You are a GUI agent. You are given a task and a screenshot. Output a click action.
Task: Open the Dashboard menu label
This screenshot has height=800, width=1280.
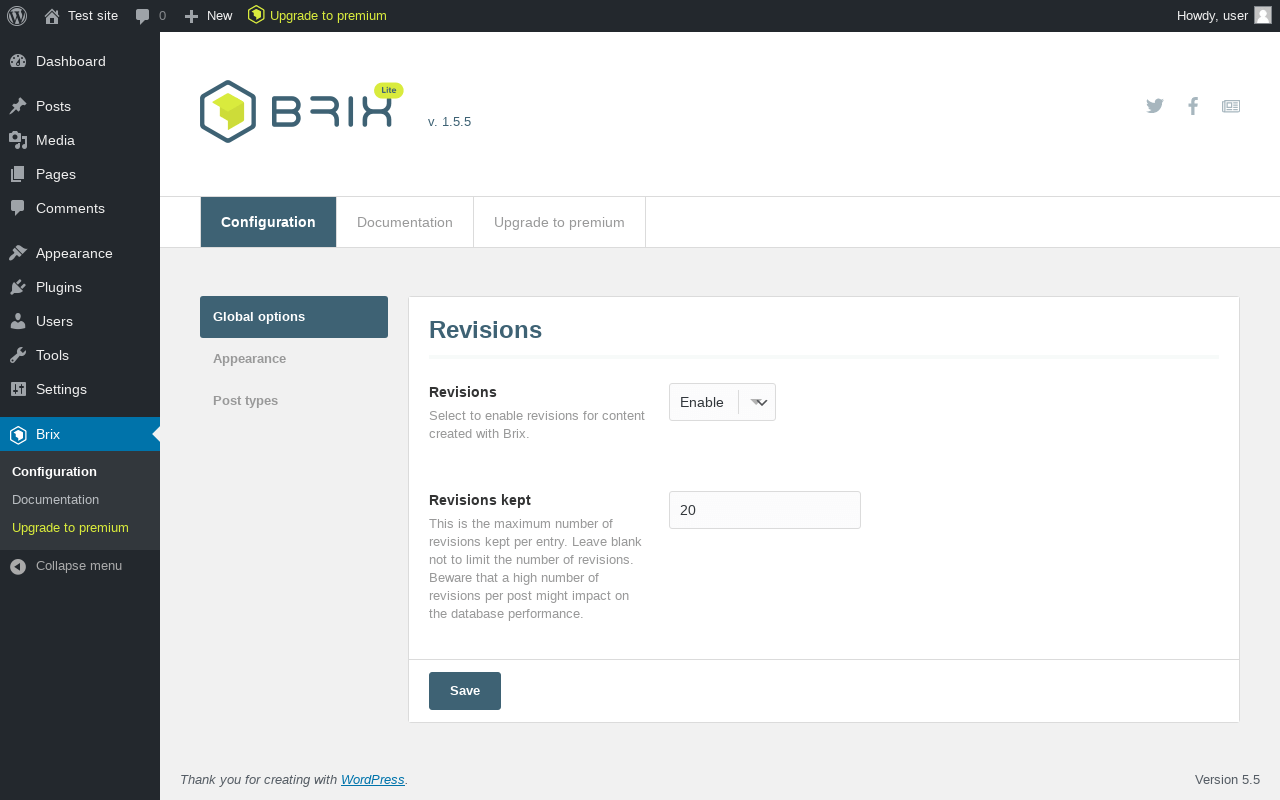(71, 61)
